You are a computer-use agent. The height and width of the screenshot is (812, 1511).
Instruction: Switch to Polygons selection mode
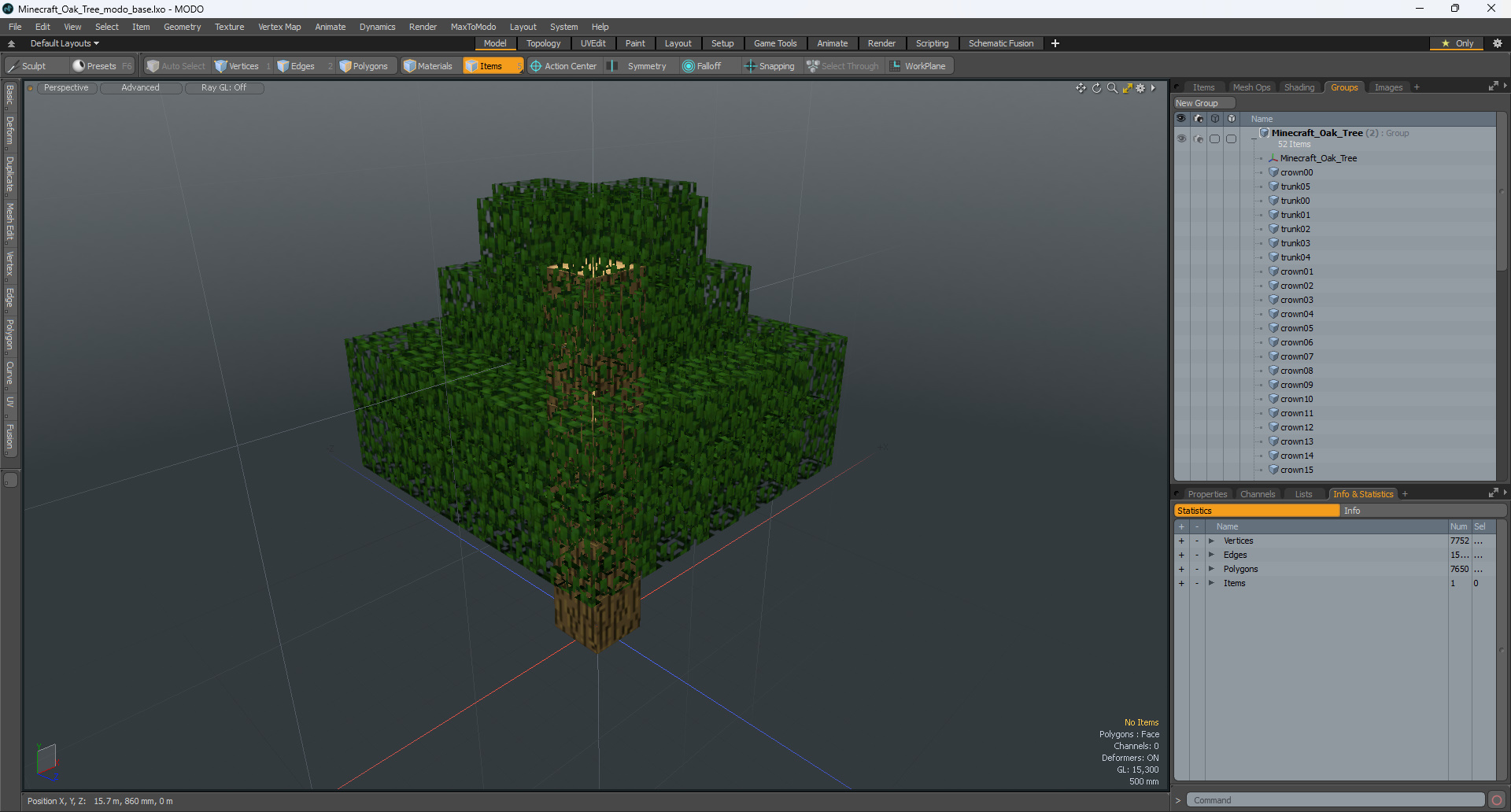click(x=364, y=66)
